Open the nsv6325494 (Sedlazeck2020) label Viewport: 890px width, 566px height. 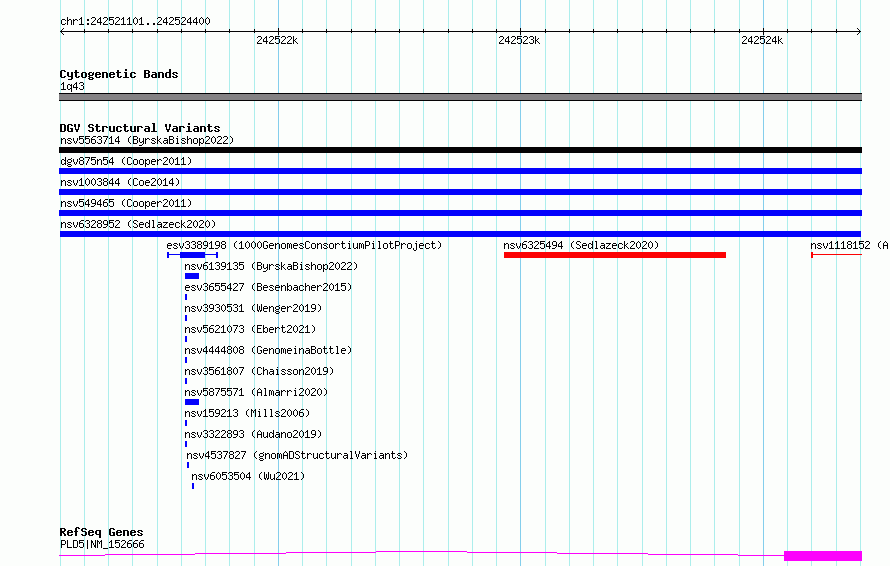pyautogui.click(x=581, y=245)
